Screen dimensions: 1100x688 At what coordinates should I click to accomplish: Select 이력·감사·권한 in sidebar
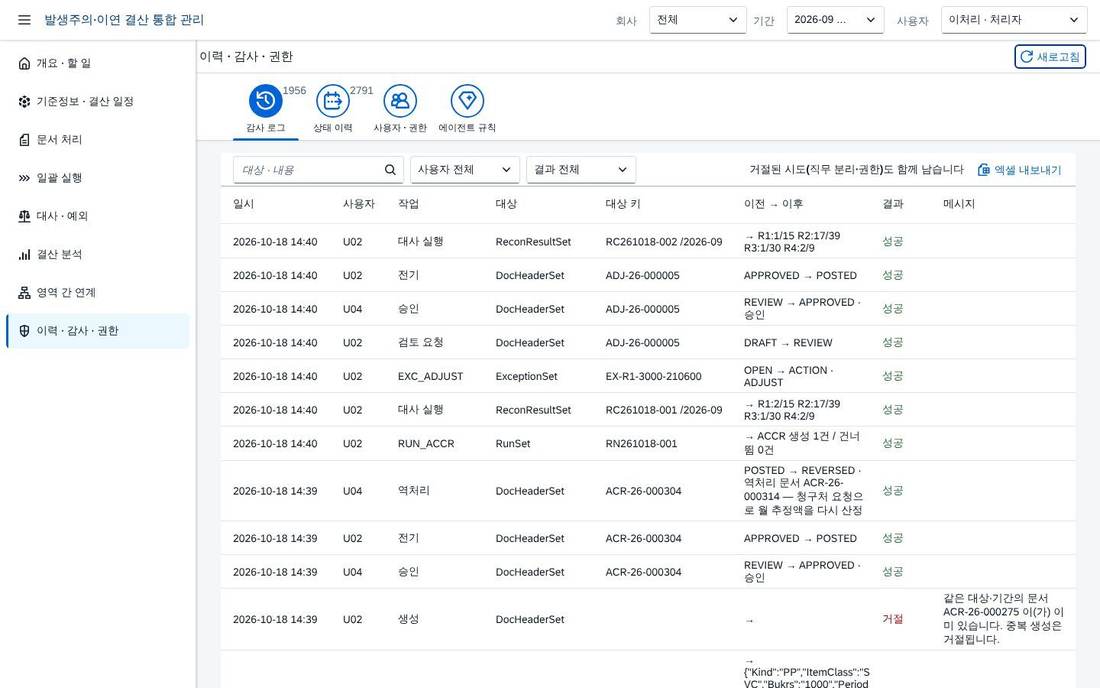(98, 331)
